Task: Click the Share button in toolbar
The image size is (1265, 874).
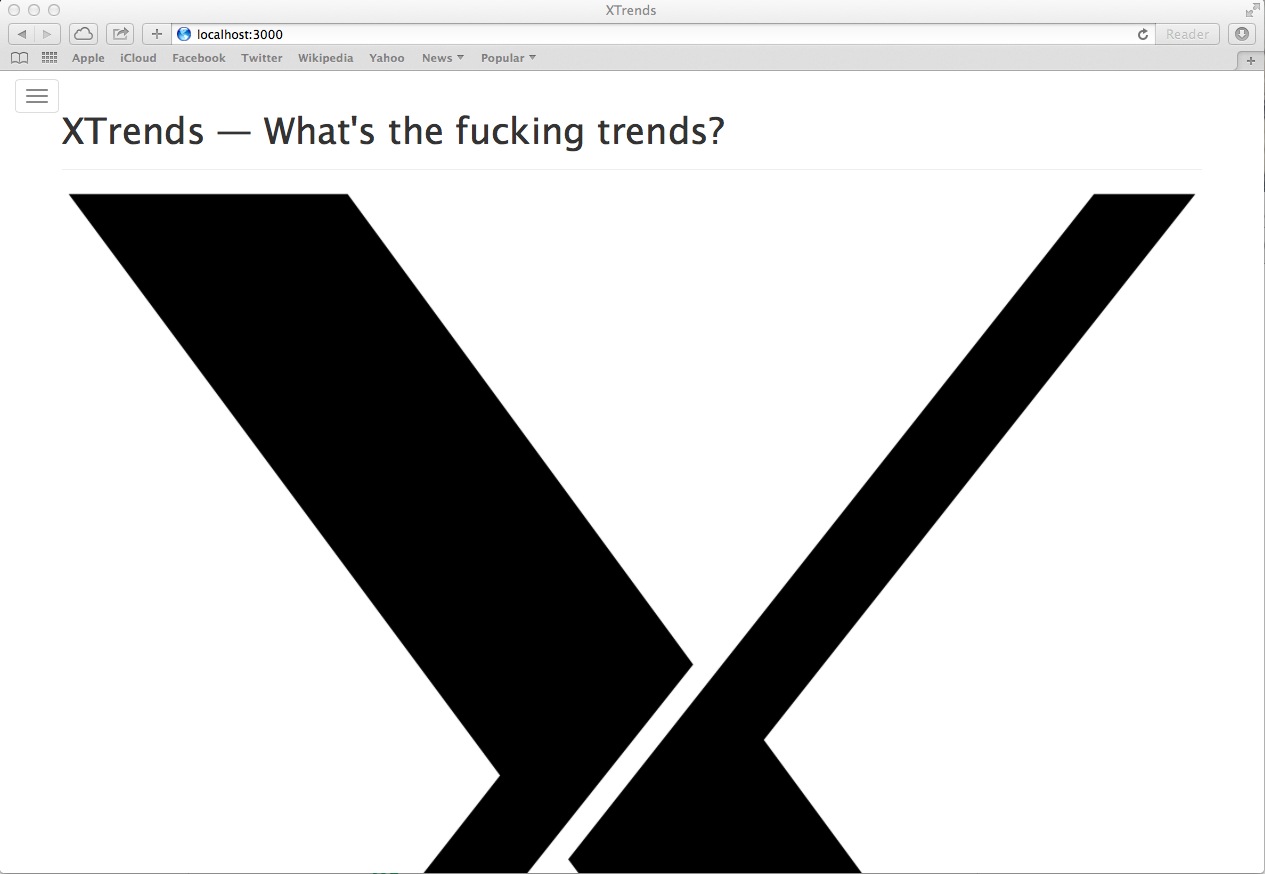Action: click(x=120, y=34)
